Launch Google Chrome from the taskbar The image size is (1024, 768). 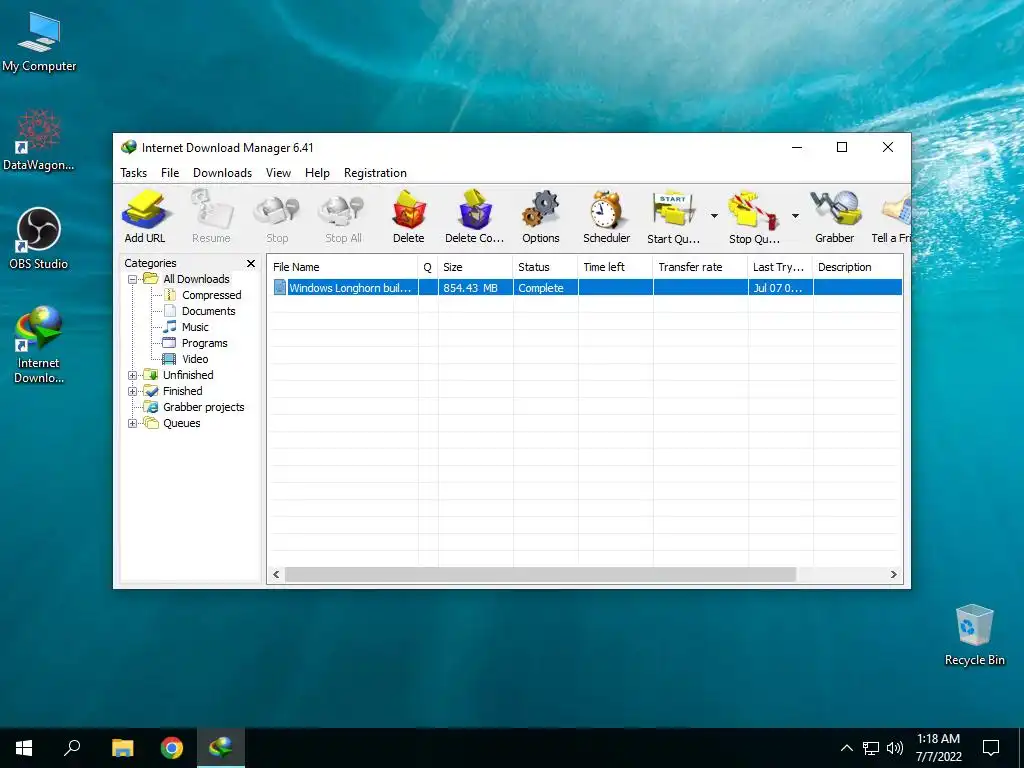[172, 748]
